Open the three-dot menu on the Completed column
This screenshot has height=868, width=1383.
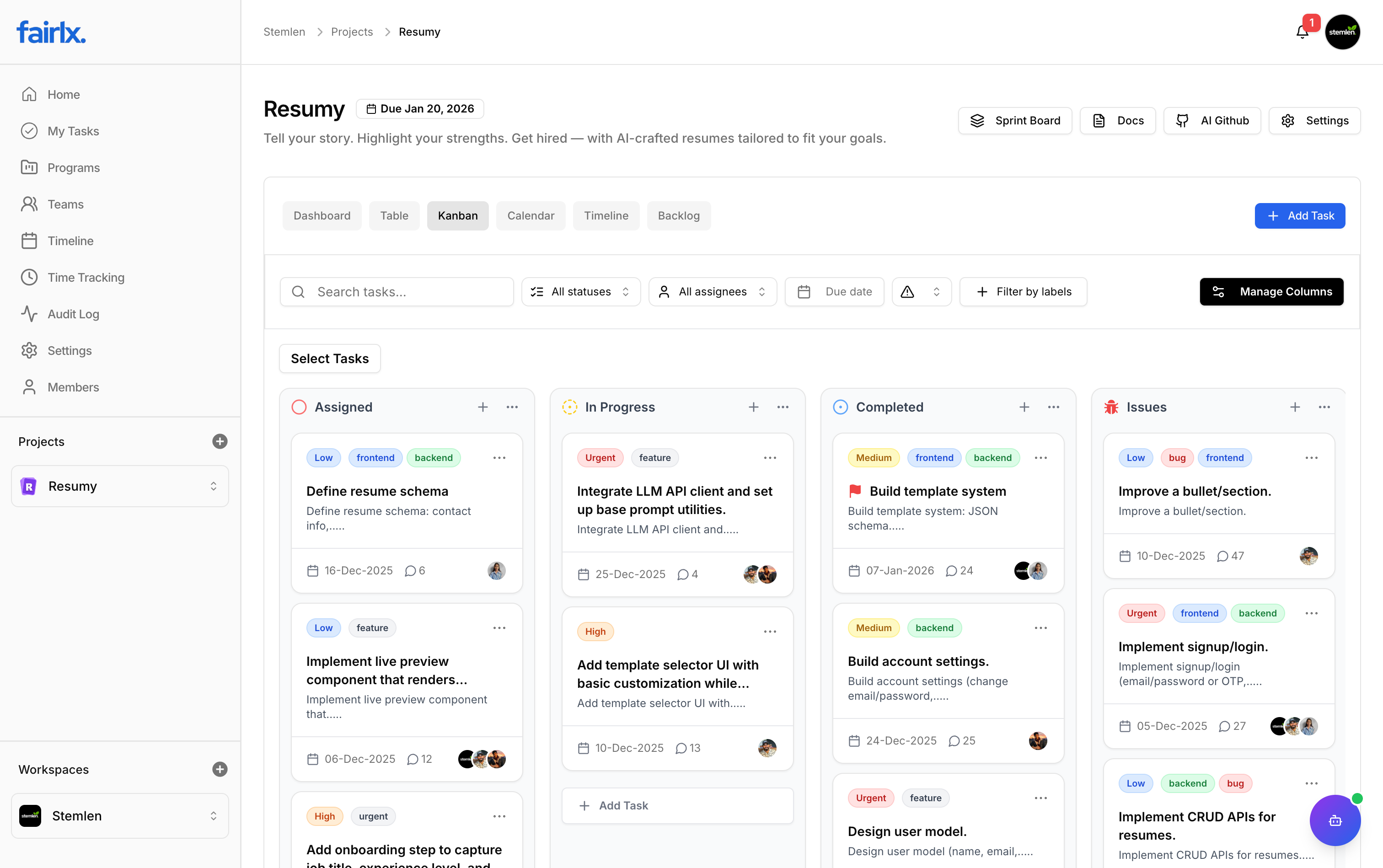point(1053,407)
